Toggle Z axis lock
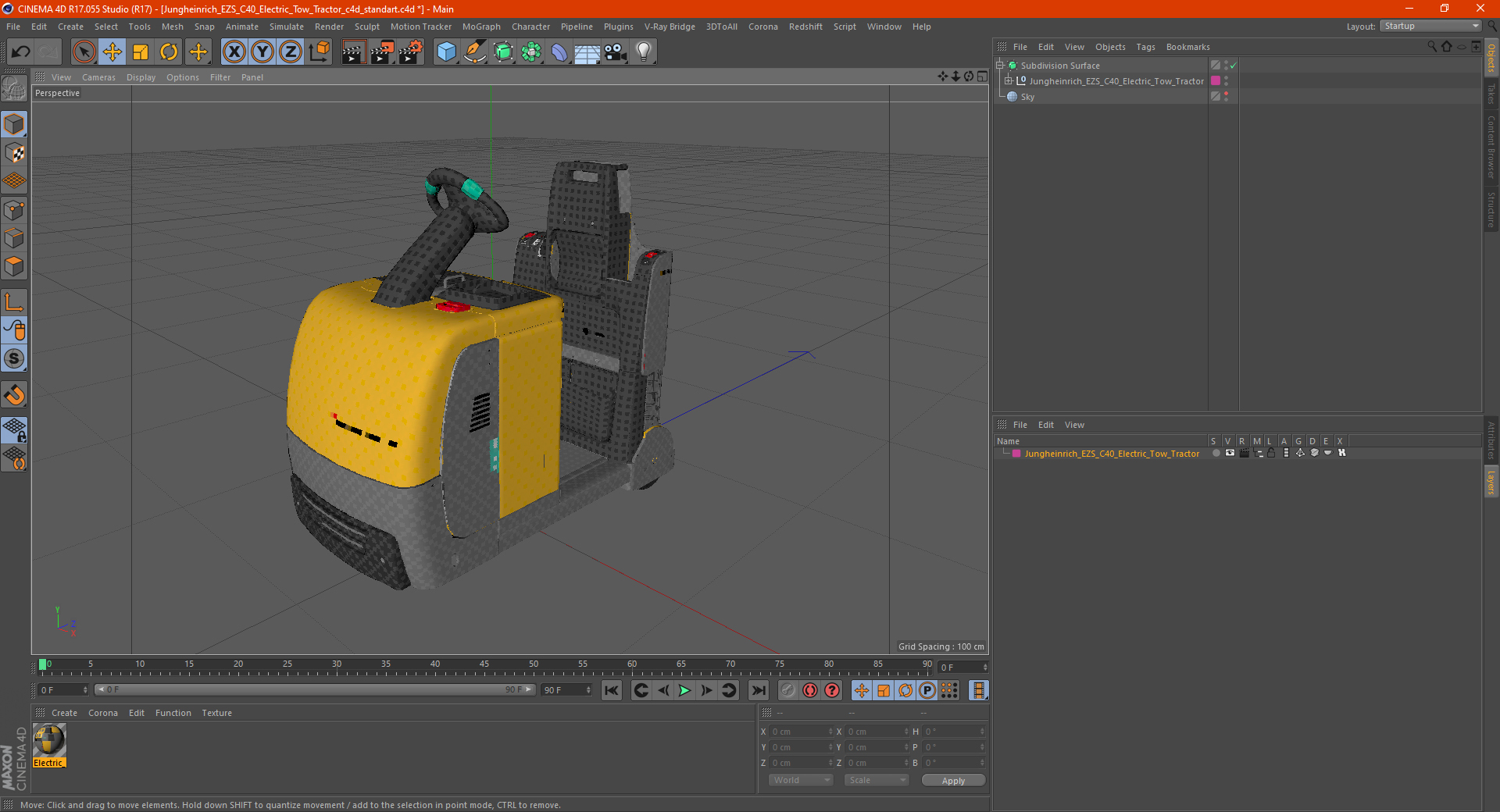The image size is (1500, 812). click(x=291, y=52)
